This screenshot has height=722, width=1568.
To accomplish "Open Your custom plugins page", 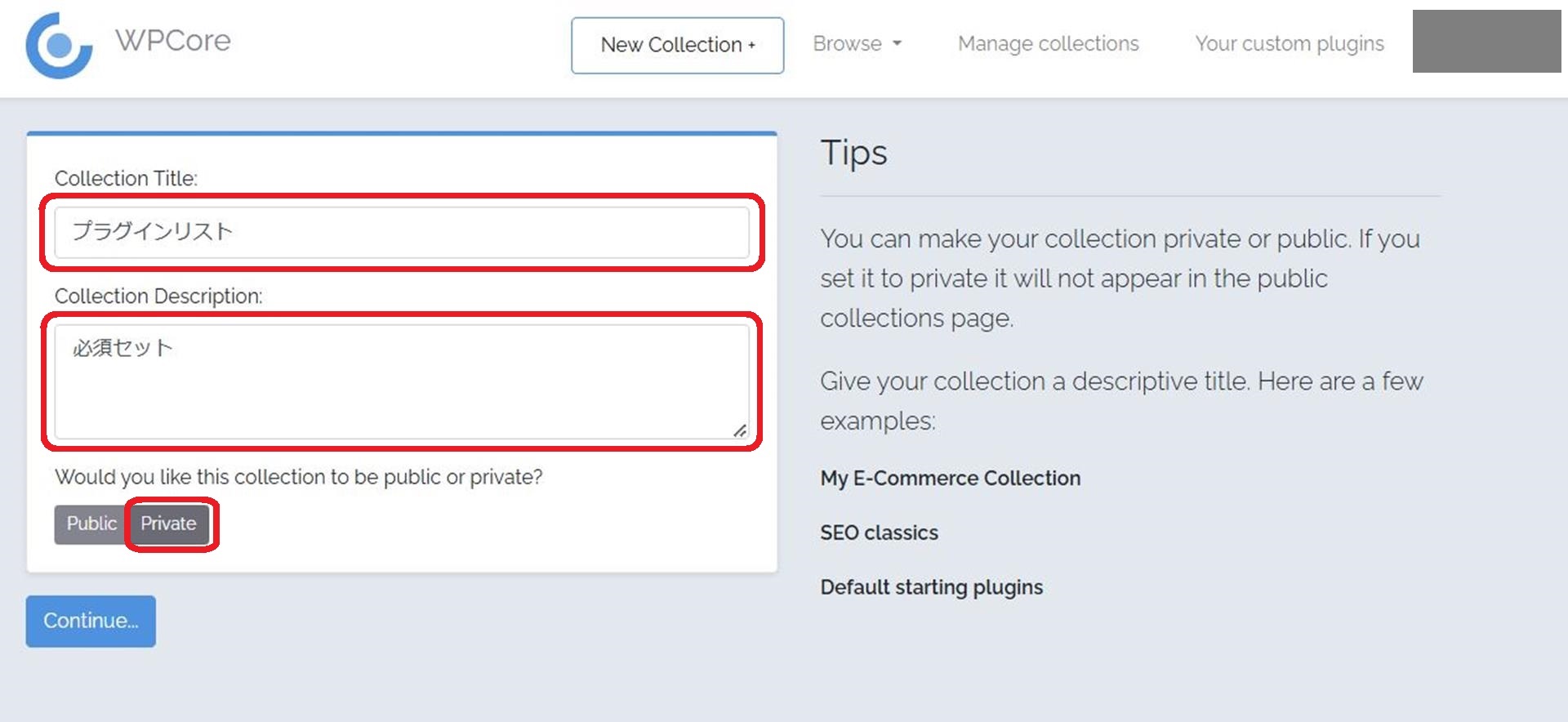I will coord(1289,44).
